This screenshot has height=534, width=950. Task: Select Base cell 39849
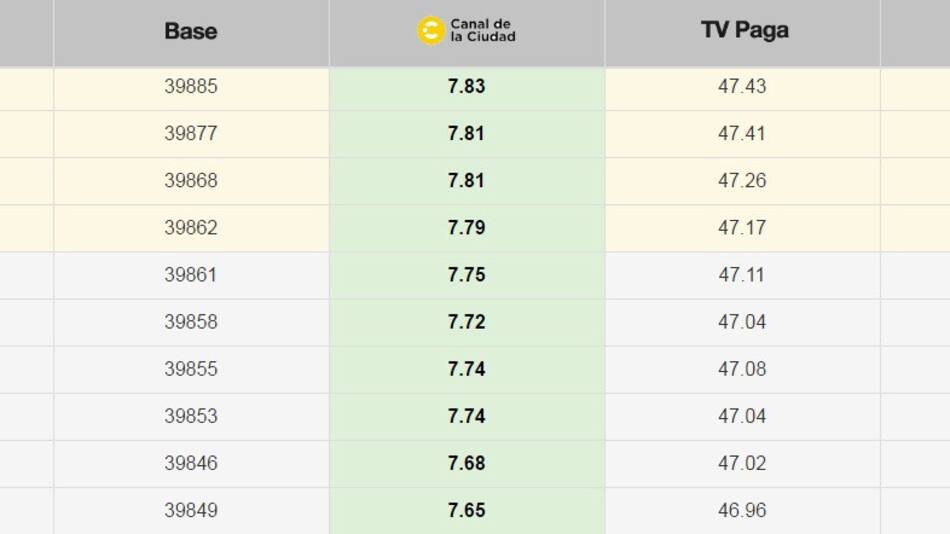(x=191, y=510)
